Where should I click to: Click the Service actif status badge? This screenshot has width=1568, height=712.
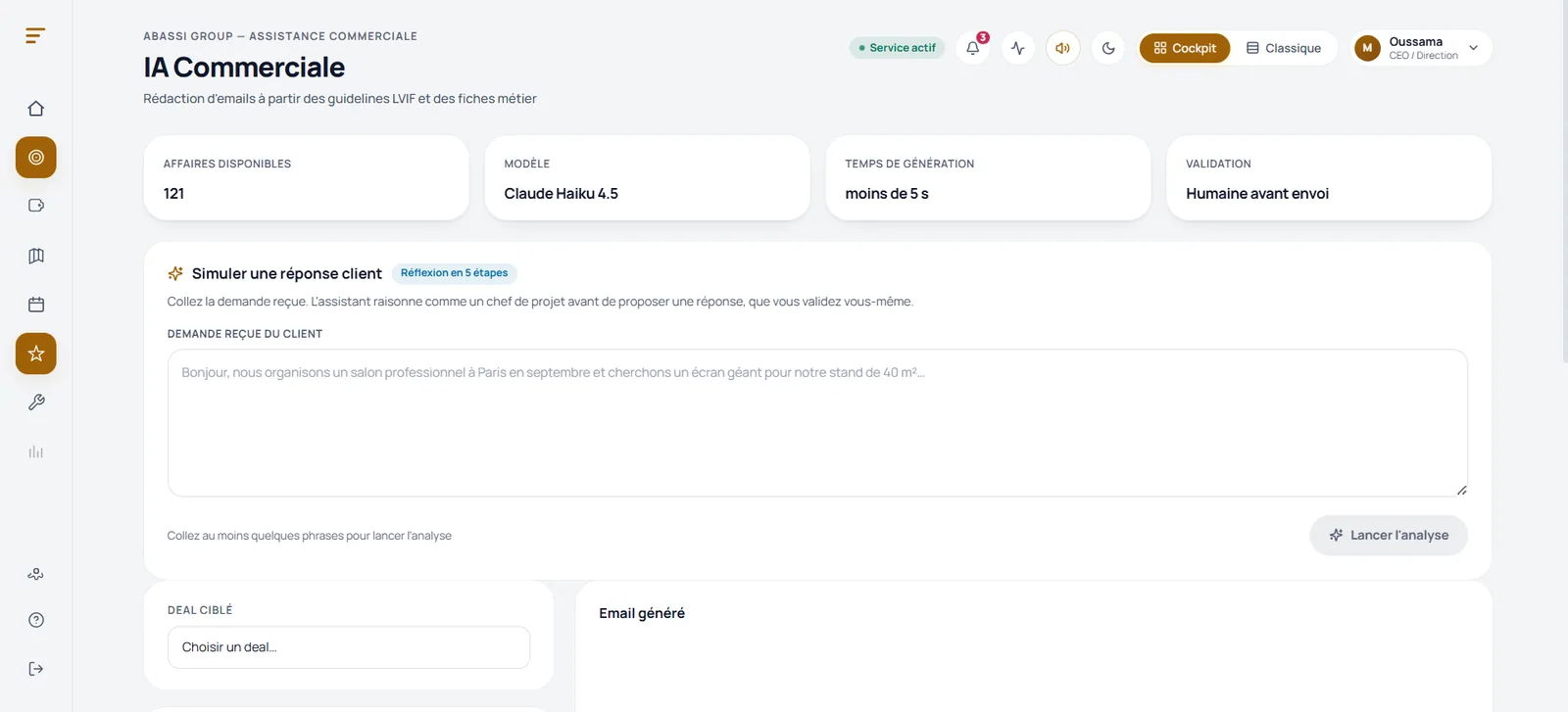(x=897, y=48)
